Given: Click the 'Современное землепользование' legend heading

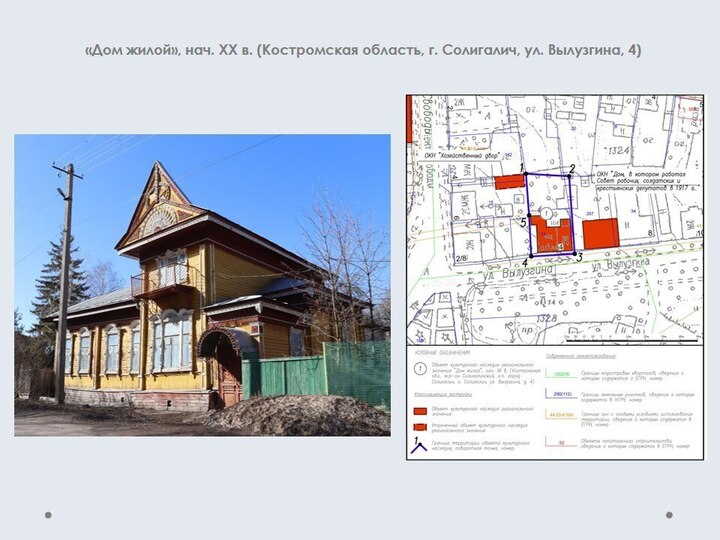Looking at the screenshot, I should (580, 356).
